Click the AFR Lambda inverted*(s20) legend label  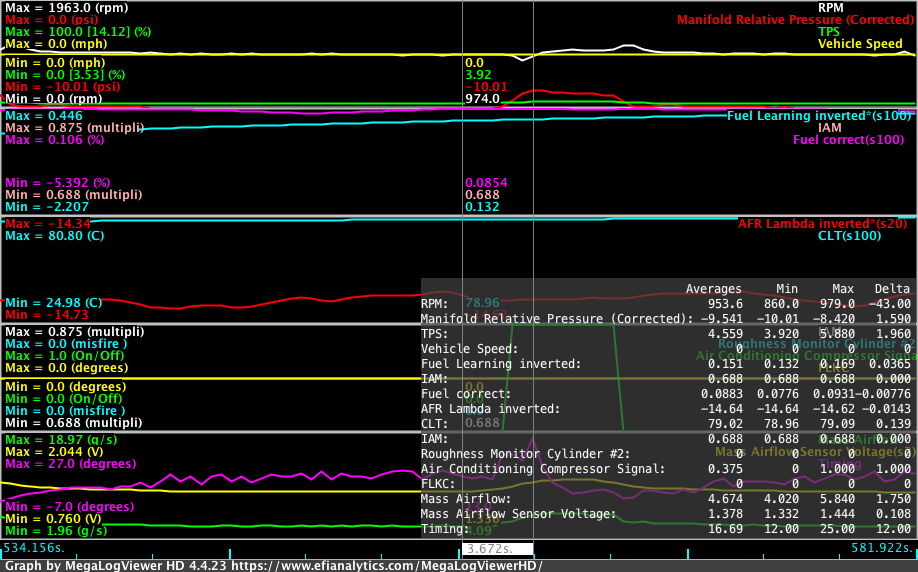(x=824, y=224)
